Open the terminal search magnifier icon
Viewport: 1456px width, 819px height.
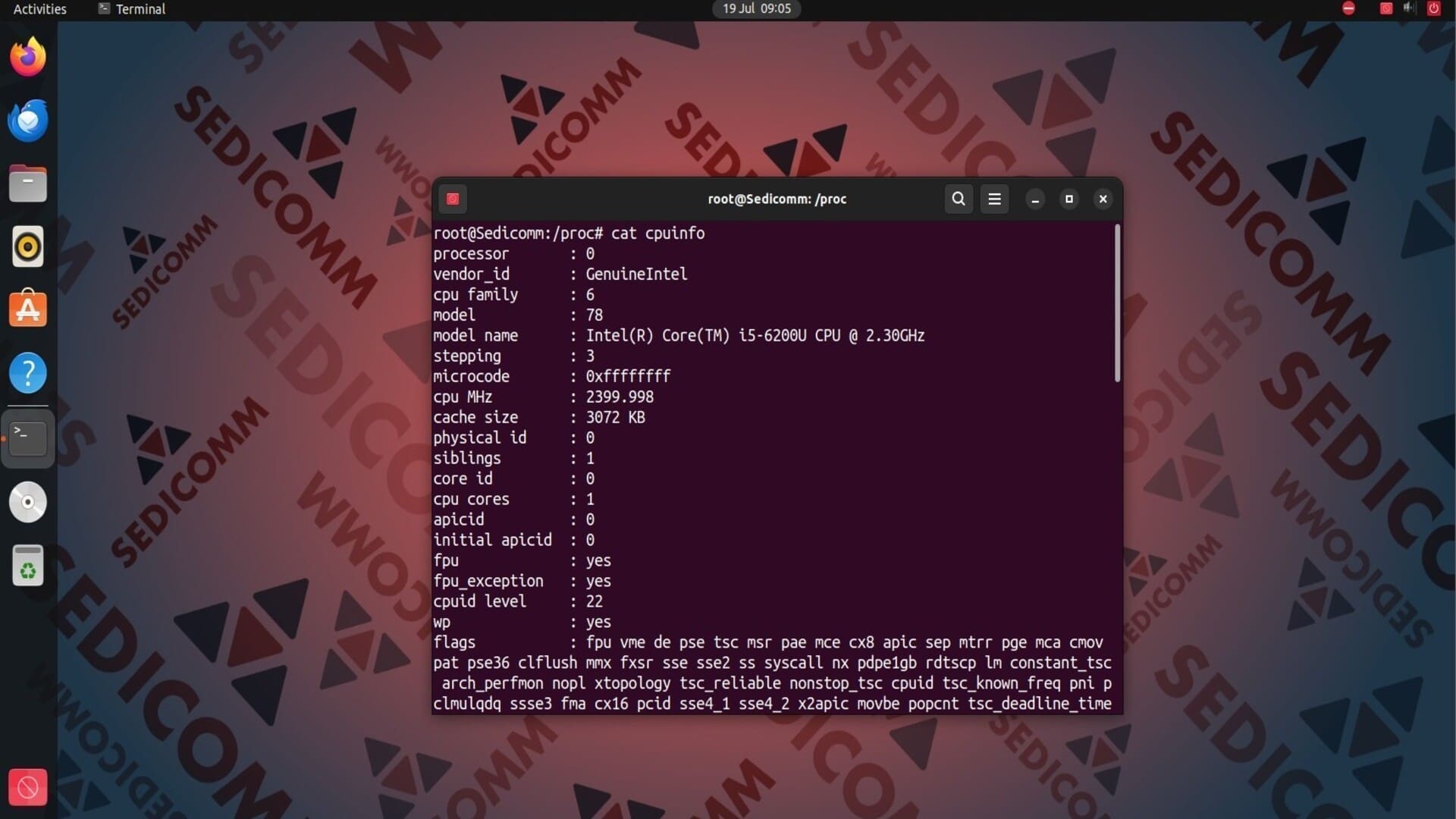click(x=959, y=199)
